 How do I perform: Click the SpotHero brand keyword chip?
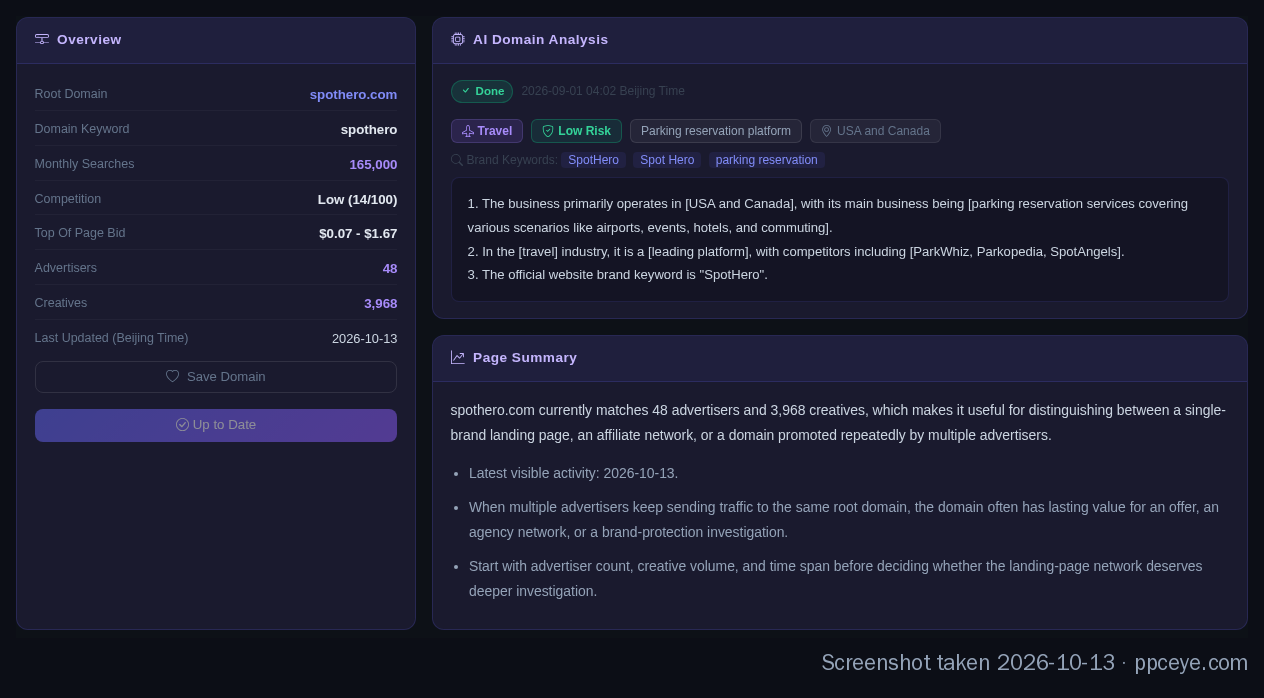[x=593, y=160]
